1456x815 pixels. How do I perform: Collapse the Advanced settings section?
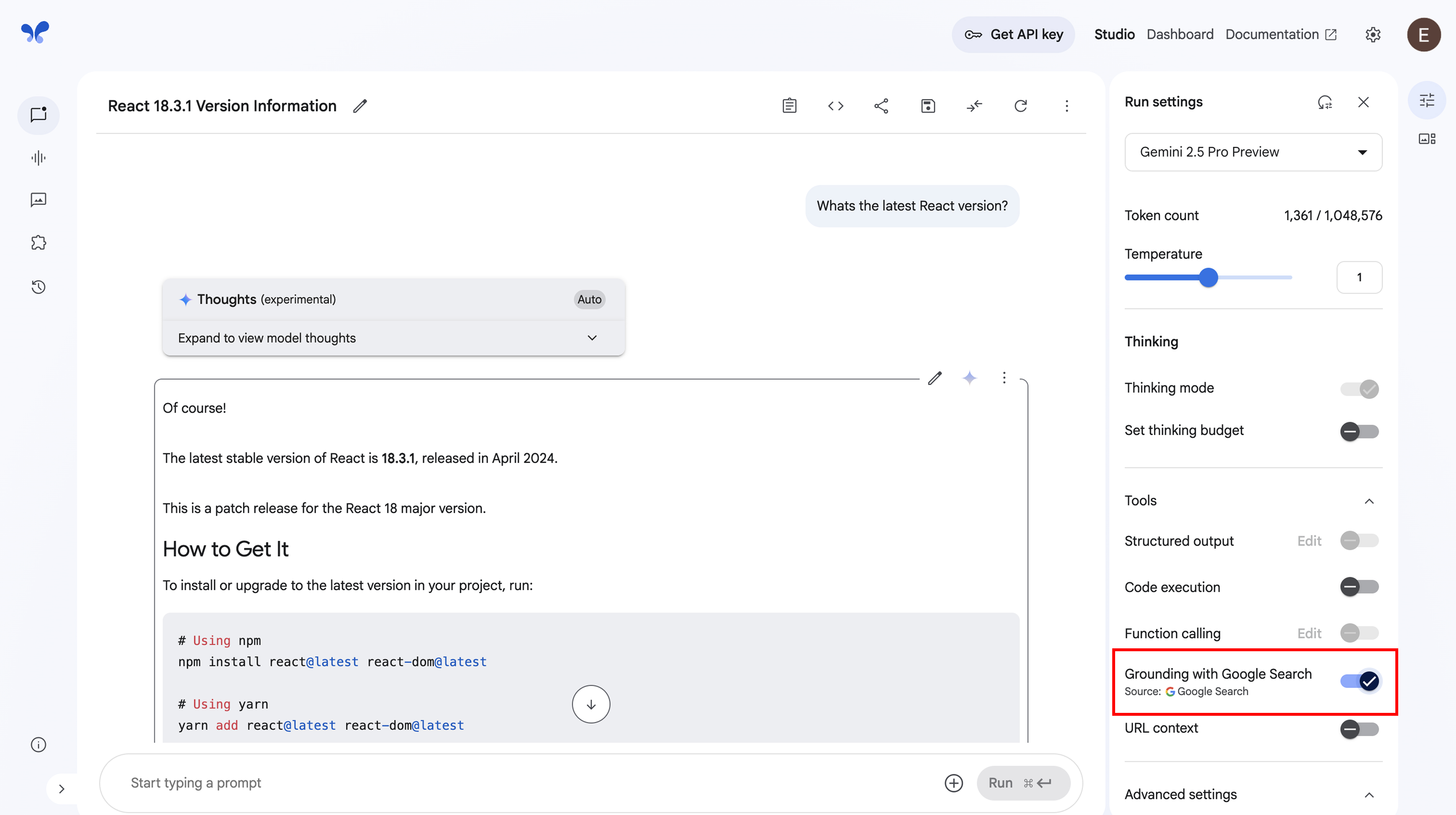[1370, 796]
